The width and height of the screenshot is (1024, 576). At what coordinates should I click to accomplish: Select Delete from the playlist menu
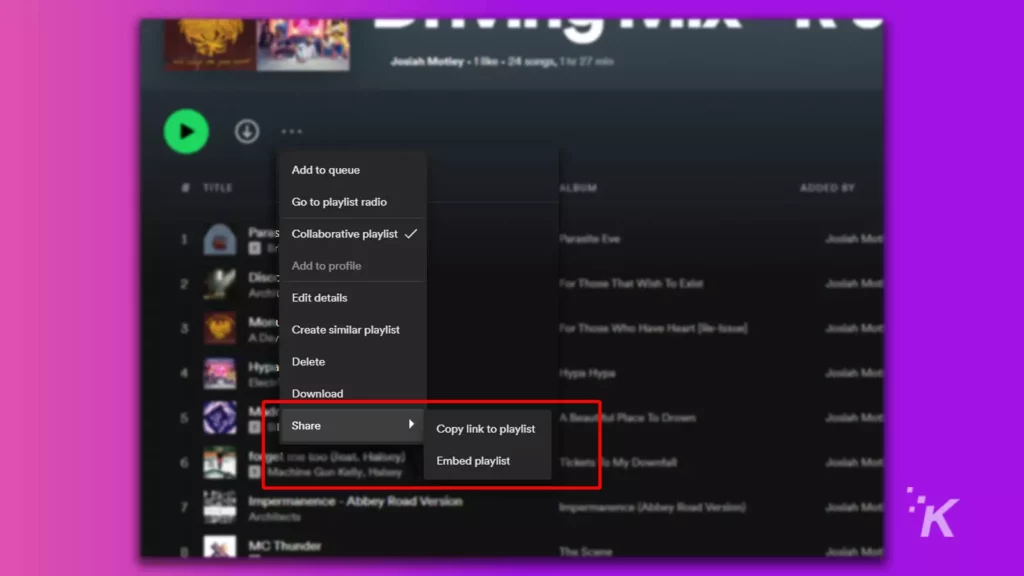[x=308, y=361]
